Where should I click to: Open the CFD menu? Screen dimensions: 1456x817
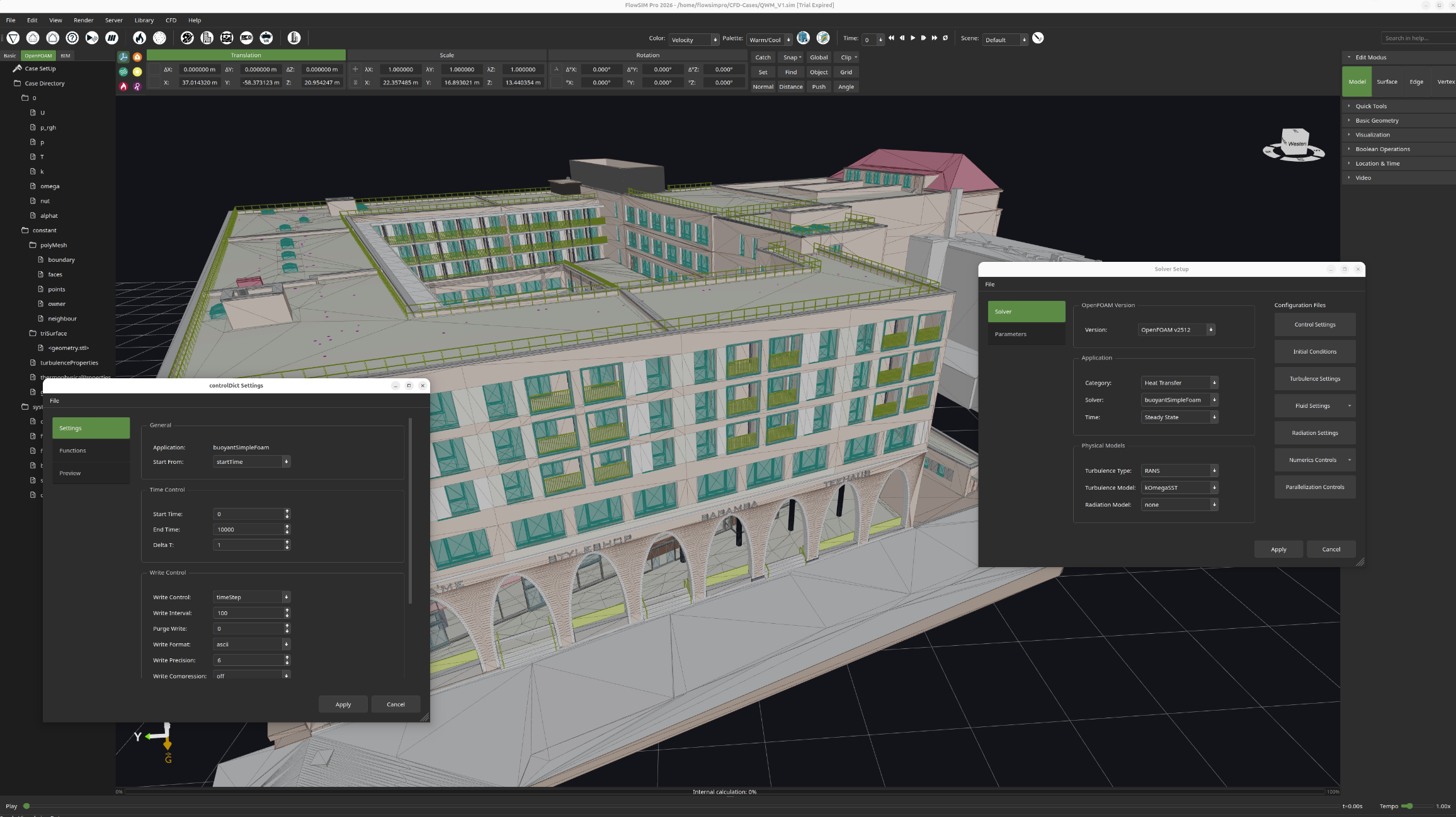[x=171, y=20]
